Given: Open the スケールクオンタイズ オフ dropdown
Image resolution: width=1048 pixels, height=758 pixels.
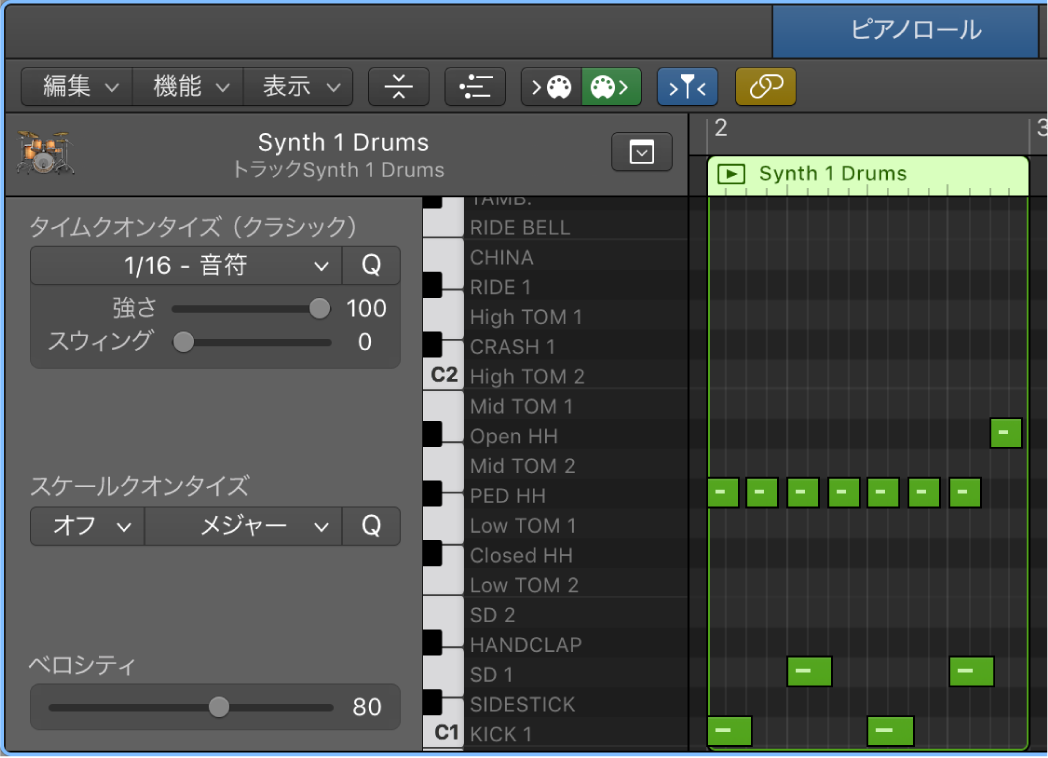Looking at the screenshot, I should [x=86, y=526].
